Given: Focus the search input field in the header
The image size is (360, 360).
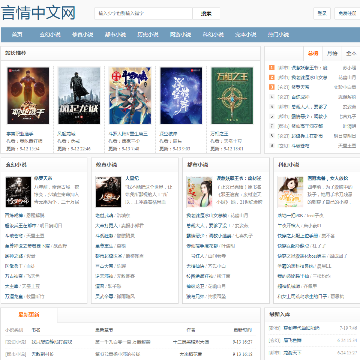Looking at the screenshot, I should click(x=143, y=14).
